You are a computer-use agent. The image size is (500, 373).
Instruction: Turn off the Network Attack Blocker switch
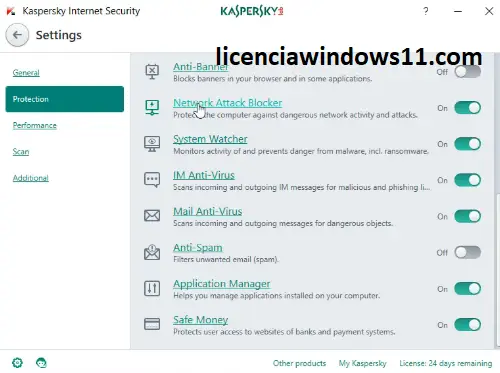pos(468,108)
